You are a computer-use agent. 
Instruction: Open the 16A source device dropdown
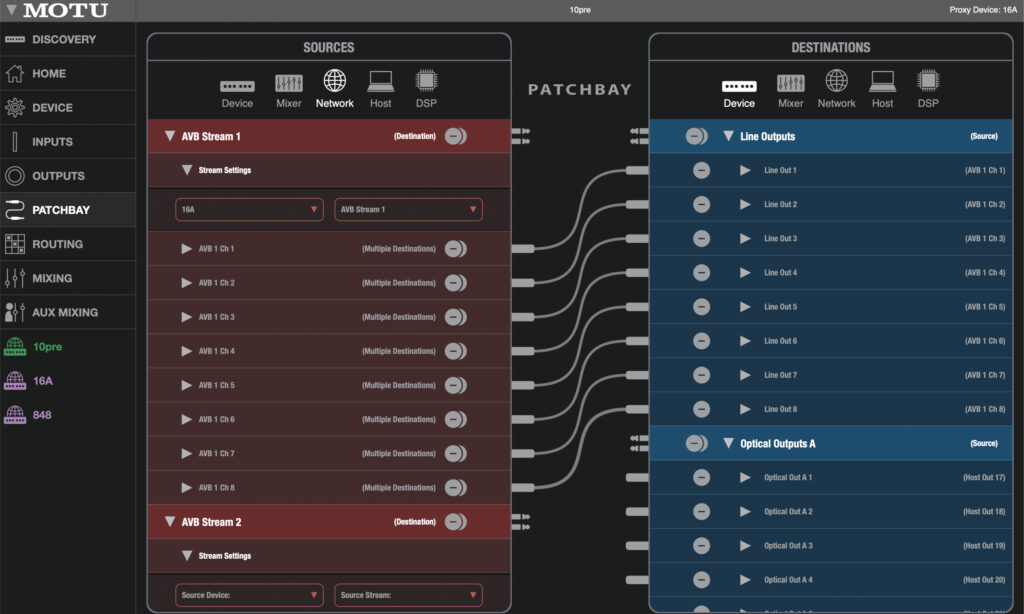[249, 210]
